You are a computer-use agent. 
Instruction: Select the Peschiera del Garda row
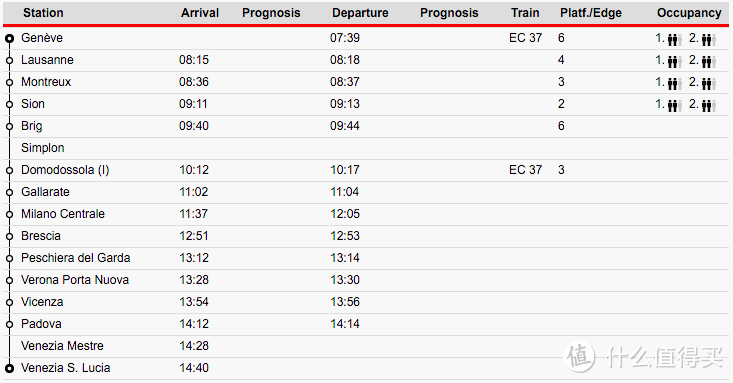tap(366, 258)
